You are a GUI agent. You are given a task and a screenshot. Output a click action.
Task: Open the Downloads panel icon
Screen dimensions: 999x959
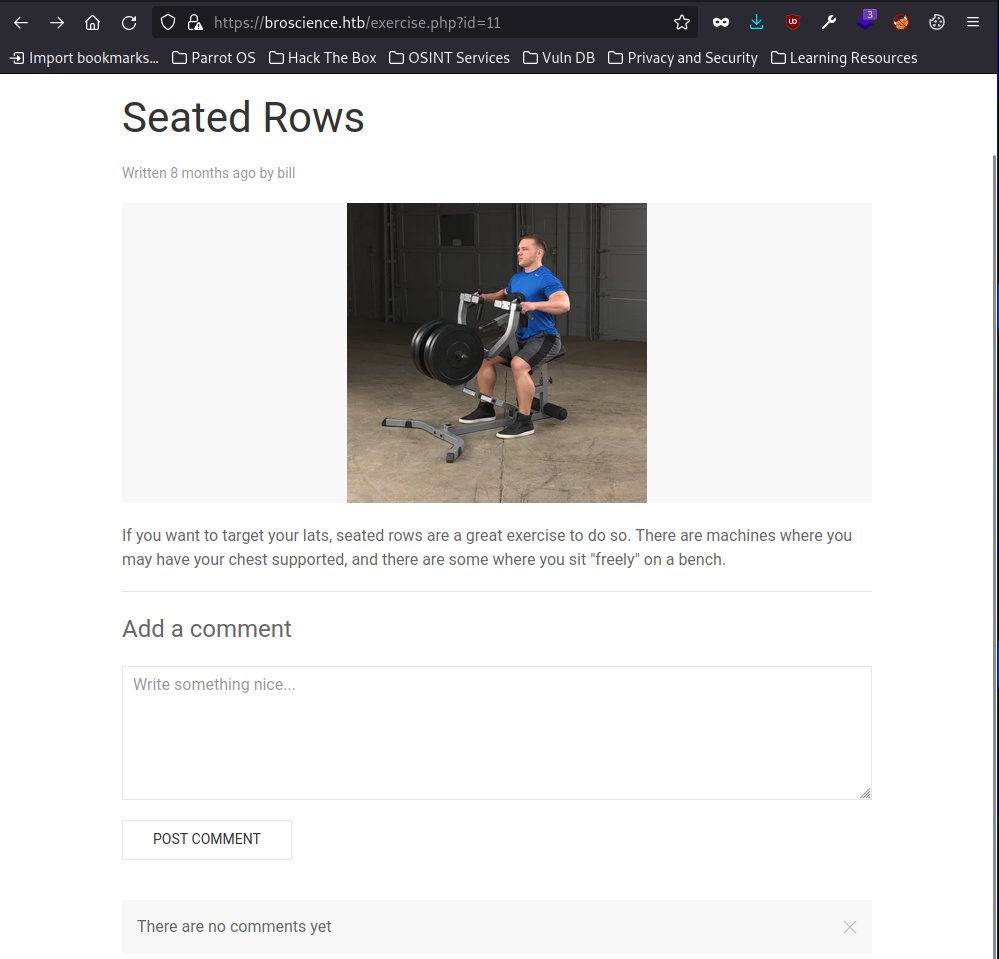point(756,22)
